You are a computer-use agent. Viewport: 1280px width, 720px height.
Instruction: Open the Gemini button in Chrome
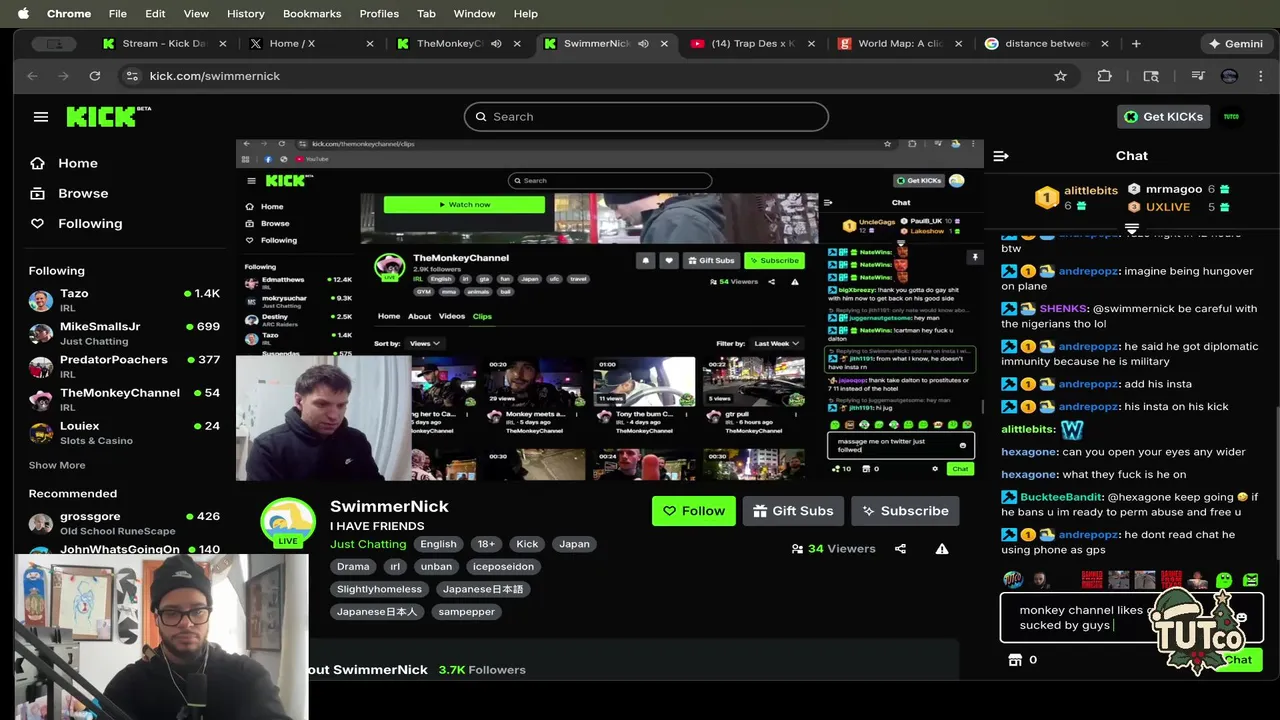click(1235, 44)
